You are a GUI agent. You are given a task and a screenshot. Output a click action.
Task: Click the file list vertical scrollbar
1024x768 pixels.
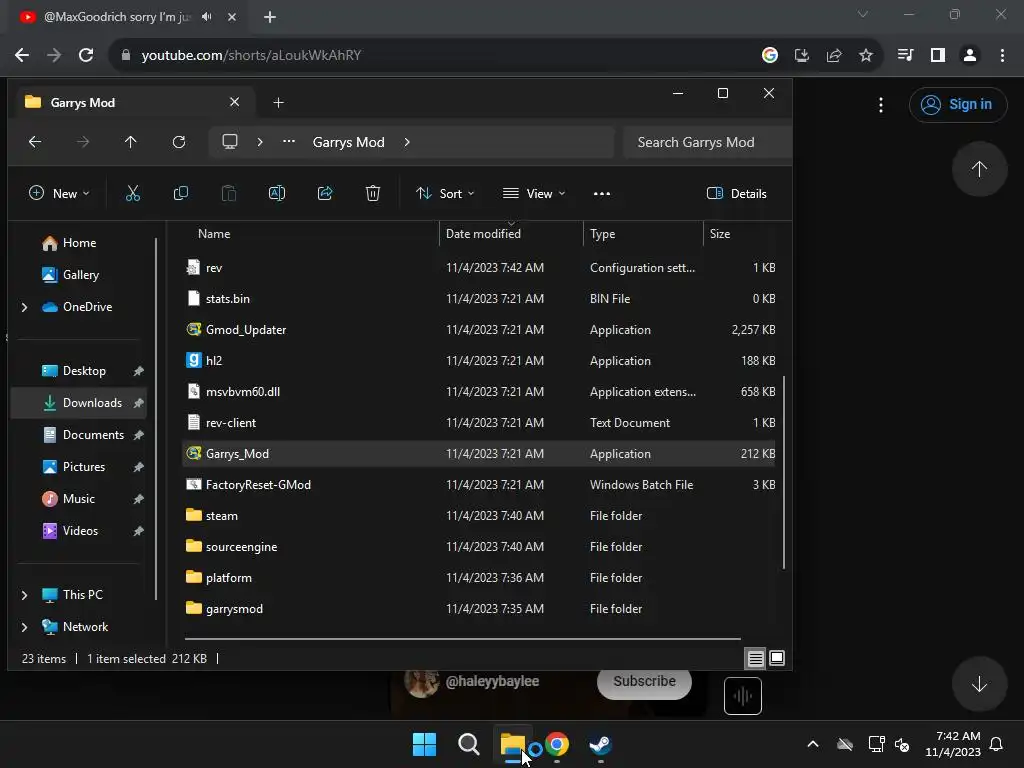tap(784, 472)
